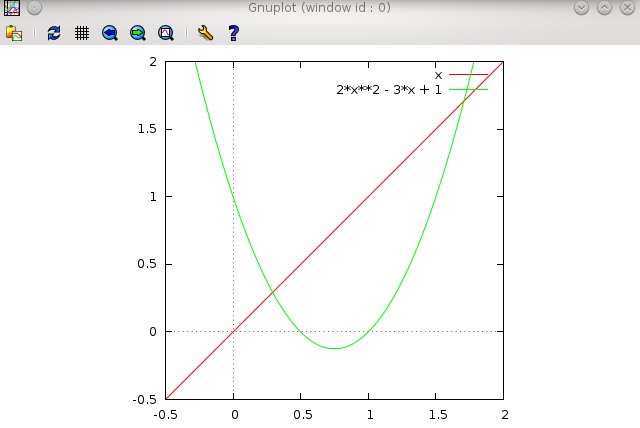Click the lowest point of the green parabola
The height and width of the screenshot is (428, 640).
pyautogui.click(x=335, y=348)
